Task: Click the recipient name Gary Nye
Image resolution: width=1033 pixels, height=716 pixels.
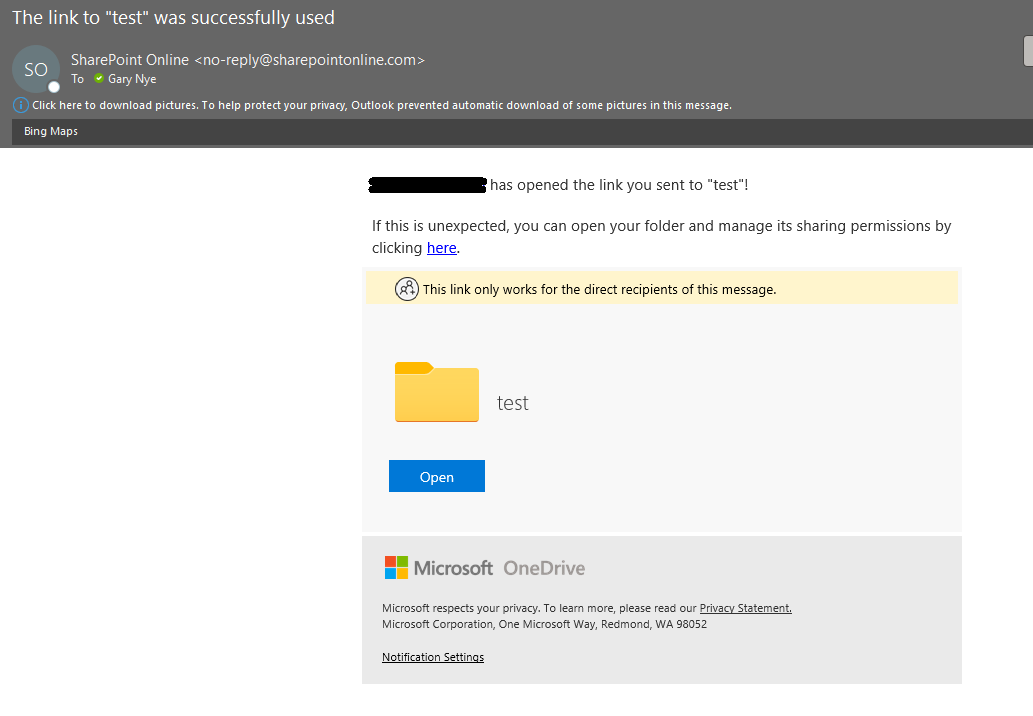Action: tap(132, 79)
